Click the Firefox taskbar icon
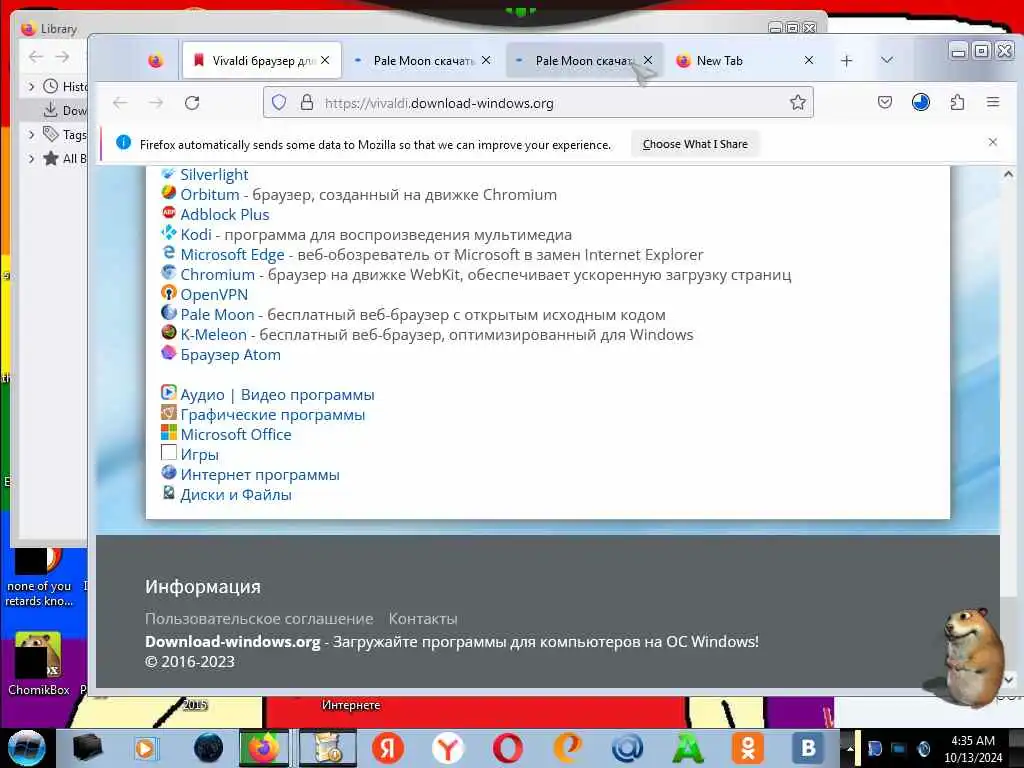This screenshot has height=768, width=1024. (263, 748)
